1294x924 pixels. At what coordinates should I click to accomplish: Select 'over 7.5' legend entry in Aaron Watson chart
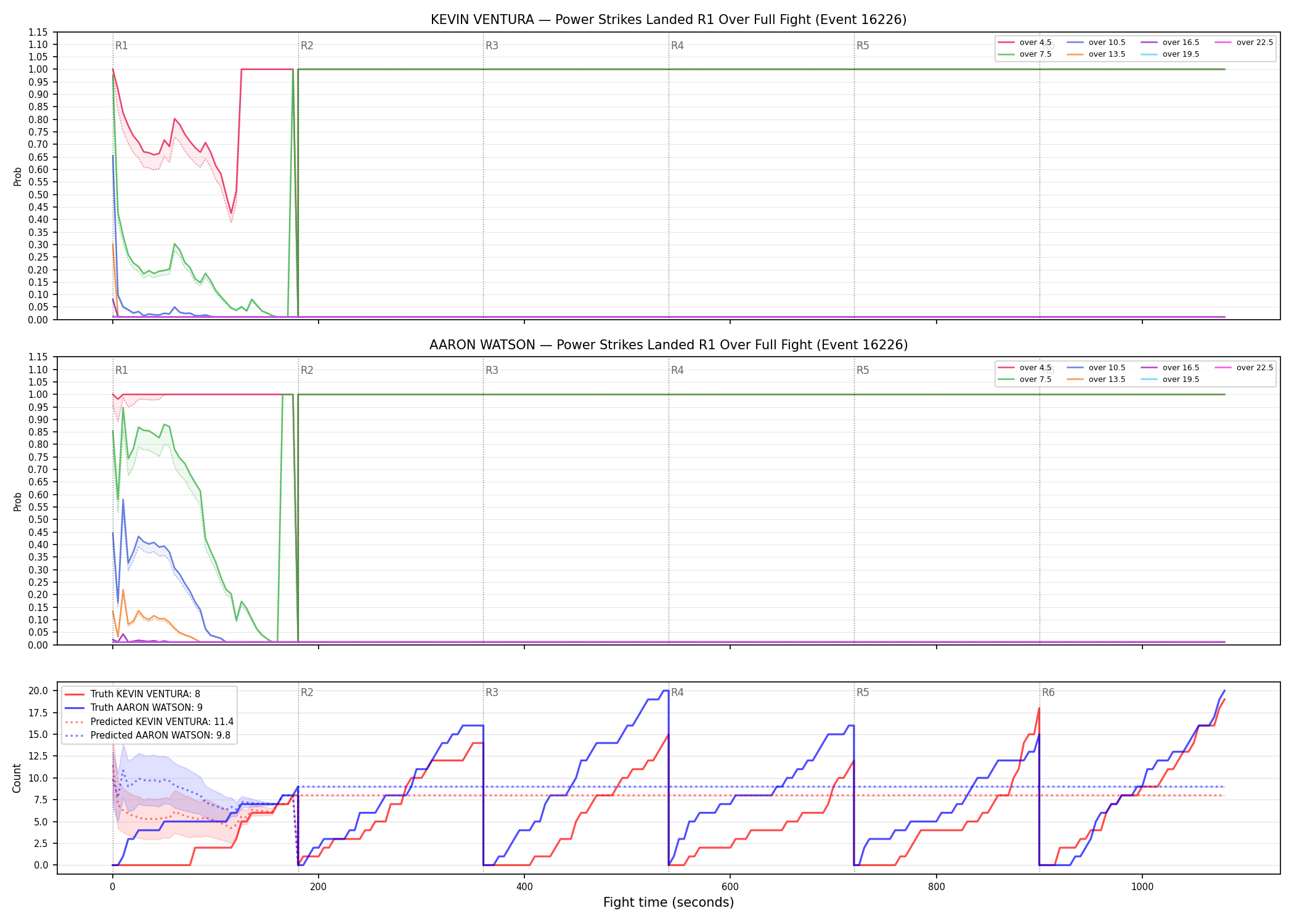1025,379
